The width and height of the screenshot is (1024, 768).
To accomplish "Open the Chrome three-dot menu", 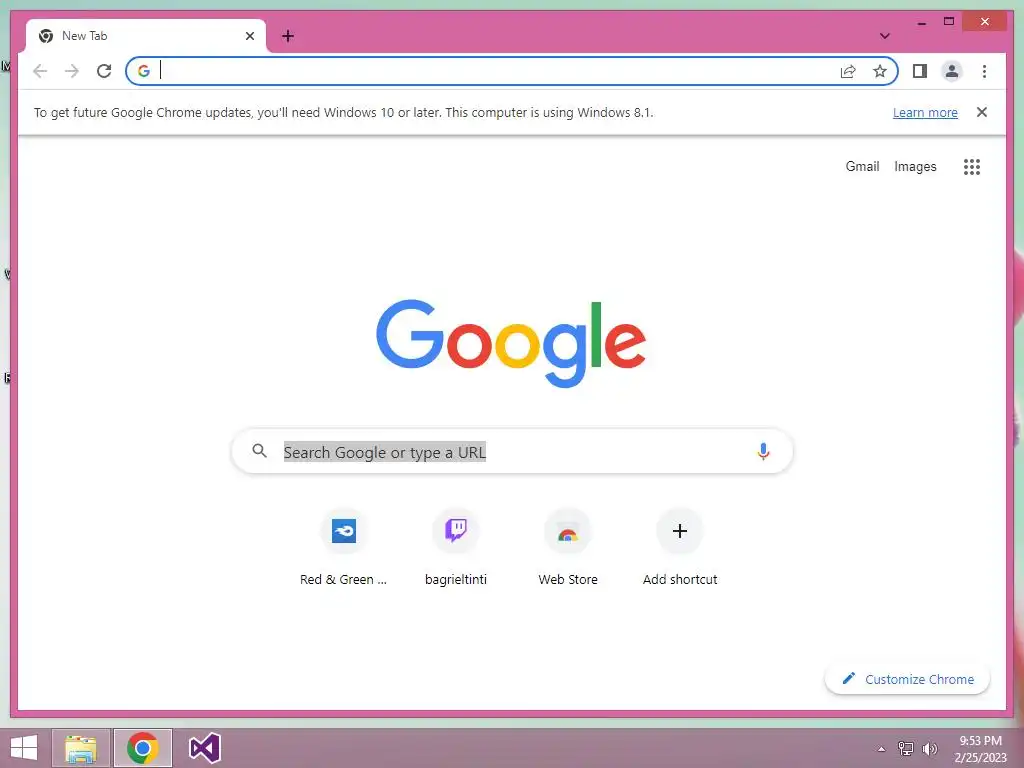I will point(984,71).
